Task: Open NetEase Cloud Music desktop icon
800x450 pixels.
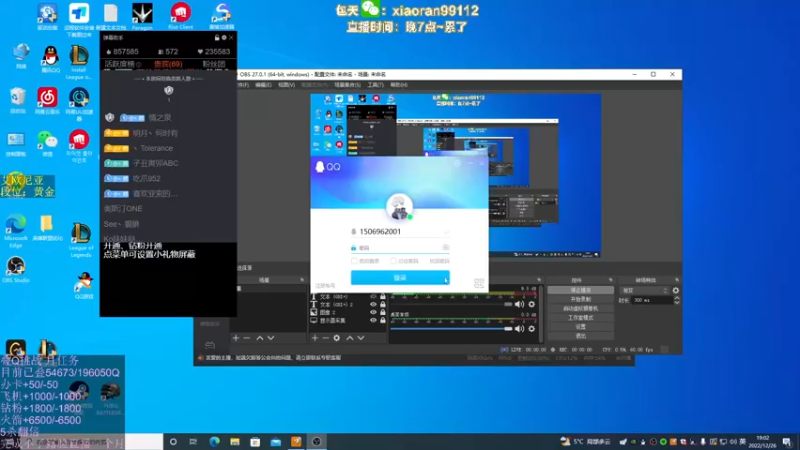Action: click(x=47, y=101)
